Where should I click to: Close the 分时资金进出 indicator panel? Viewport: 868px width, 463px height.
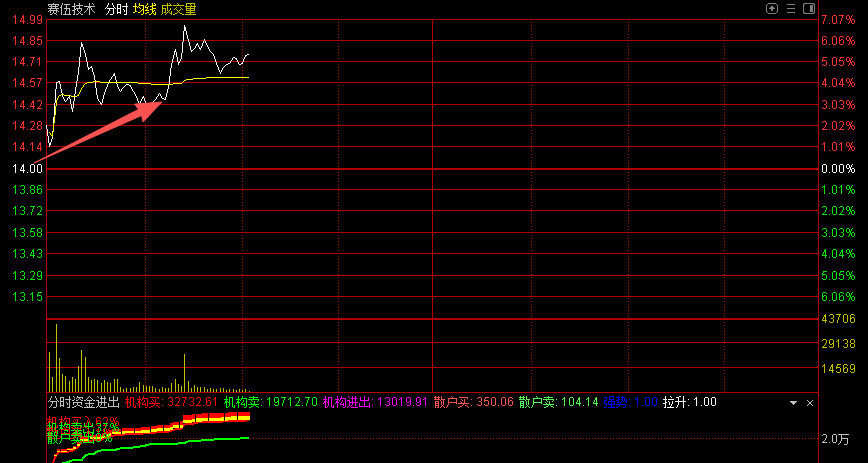click(x=809, y=402)
